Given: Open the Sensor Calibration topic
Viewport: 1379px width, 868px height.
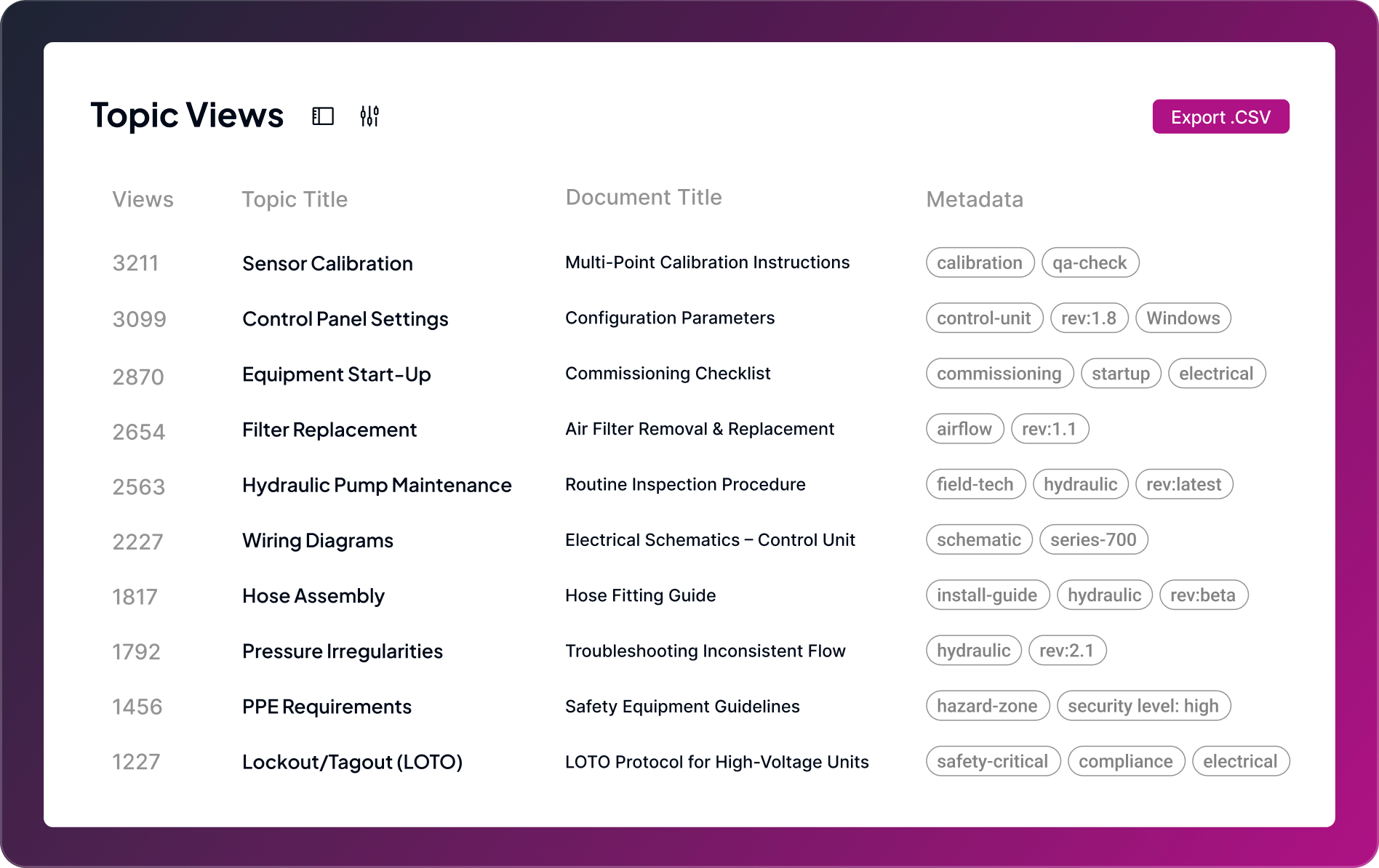Looking at the screenshot, I should coord(327,263).
